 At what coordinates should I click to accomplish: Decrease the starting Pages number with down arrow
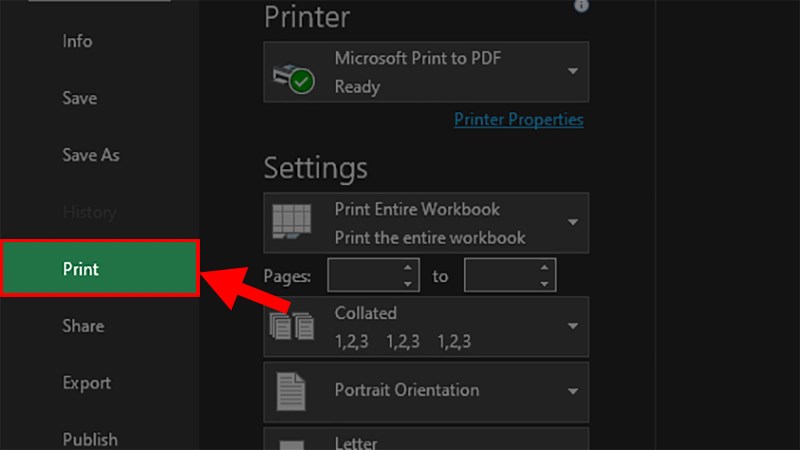[x=408, y=284]
